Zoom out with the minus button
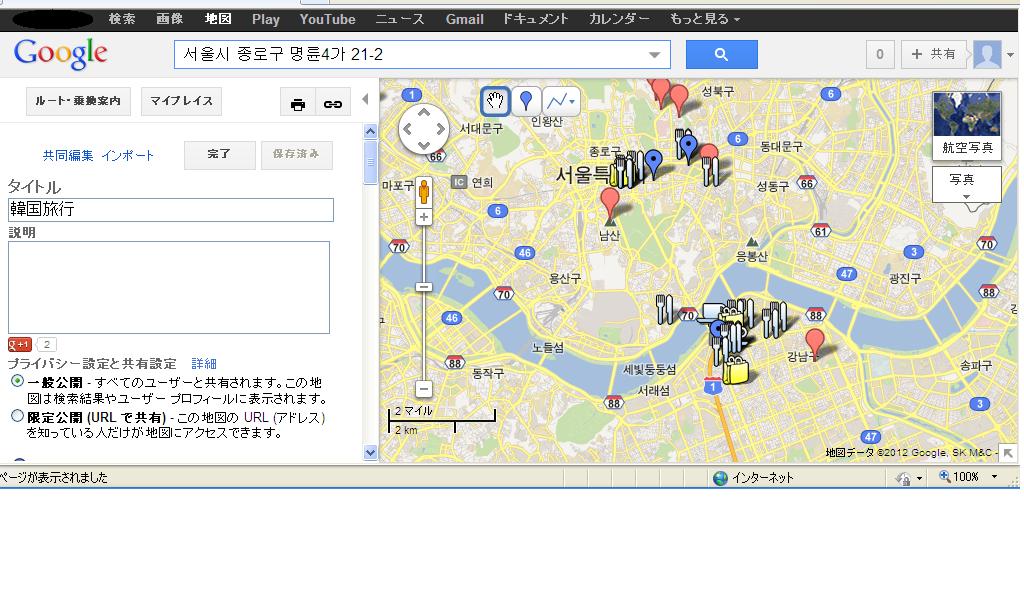 pos(424,389)
